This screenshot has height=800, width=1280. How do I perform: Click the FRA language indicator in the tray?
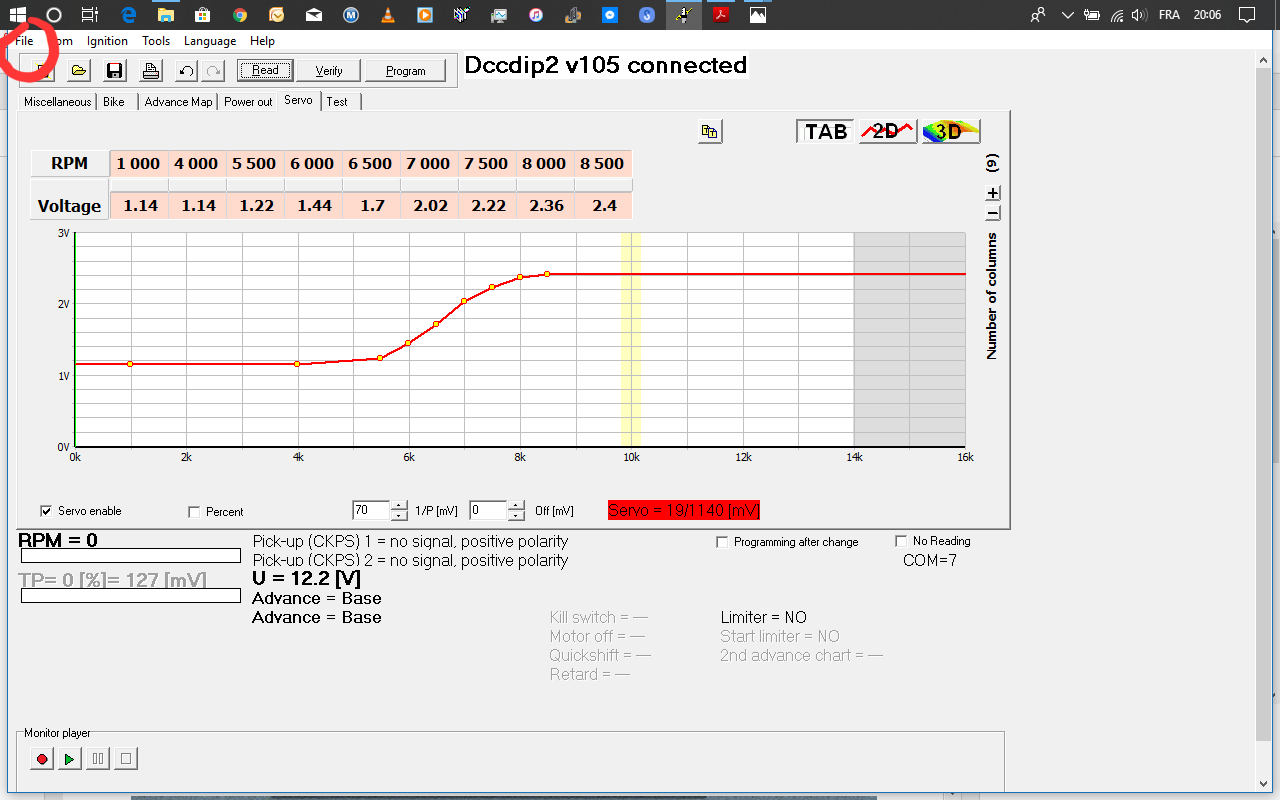[1168, 15]
